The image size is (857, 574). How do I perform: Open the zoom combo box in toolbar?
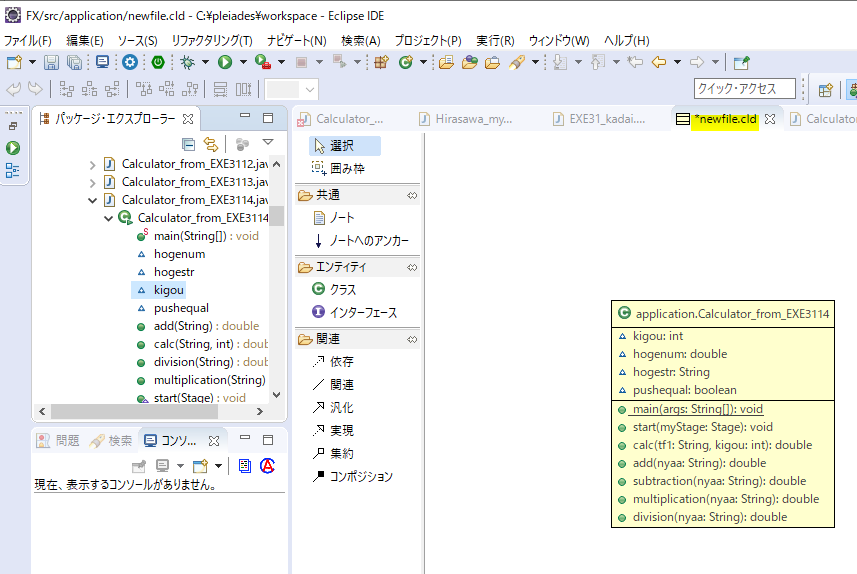point(291,89)
